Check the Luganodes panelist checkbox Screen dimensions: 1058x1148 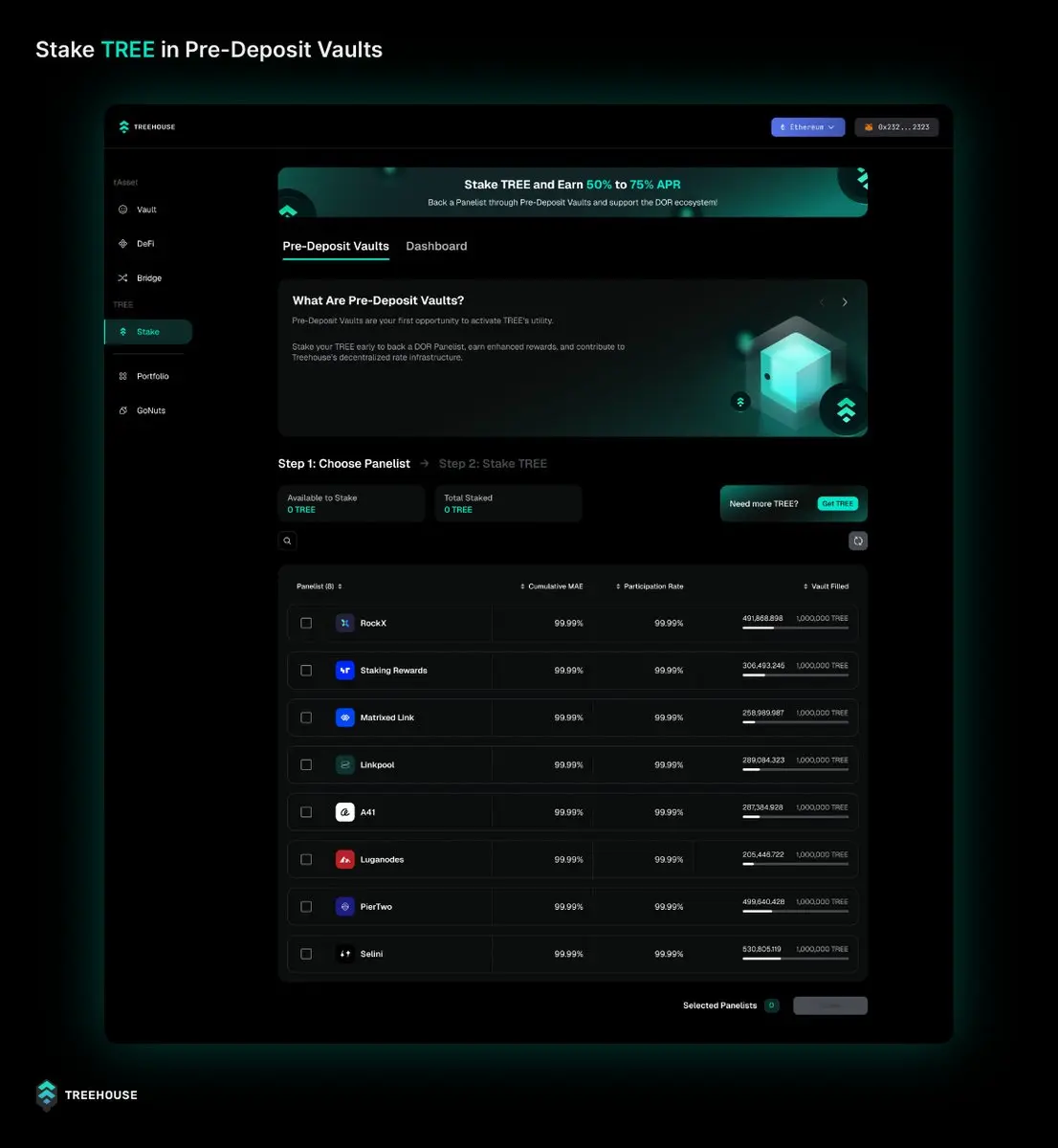306,859
